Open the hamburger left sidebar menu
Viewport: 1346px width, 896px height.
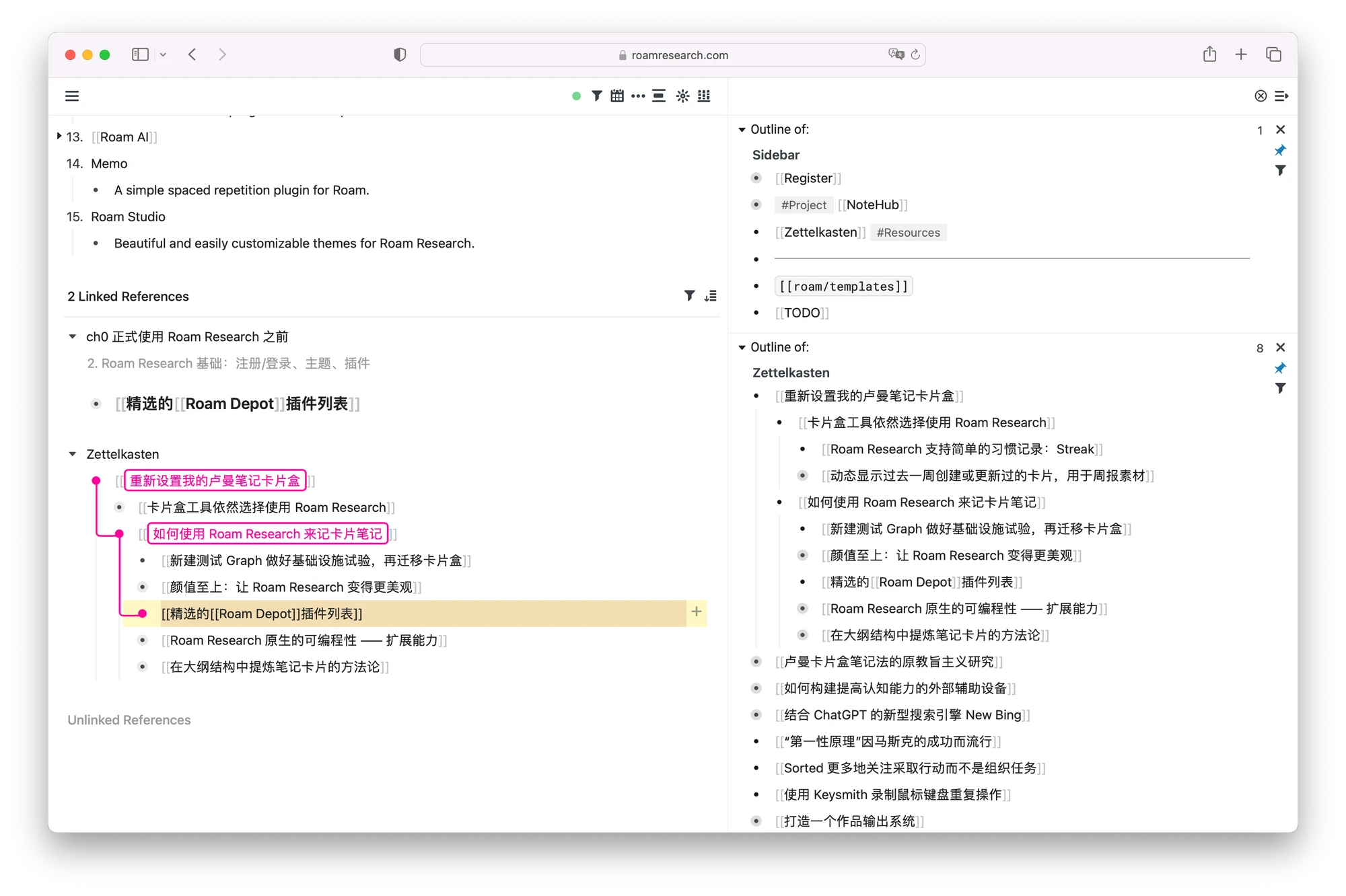72,96
